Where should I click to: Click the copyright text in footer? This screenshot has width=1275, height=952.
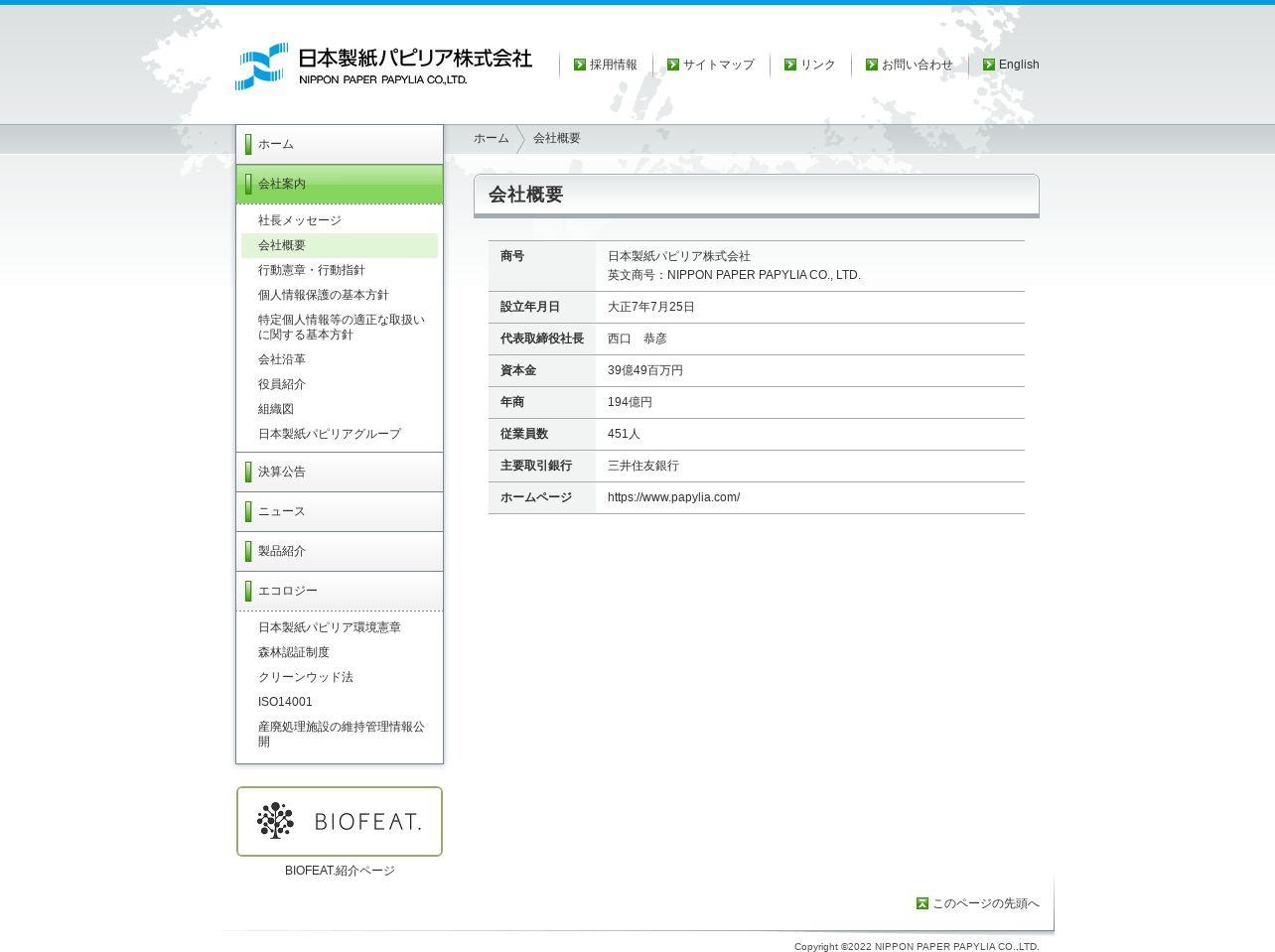[917, 947]
